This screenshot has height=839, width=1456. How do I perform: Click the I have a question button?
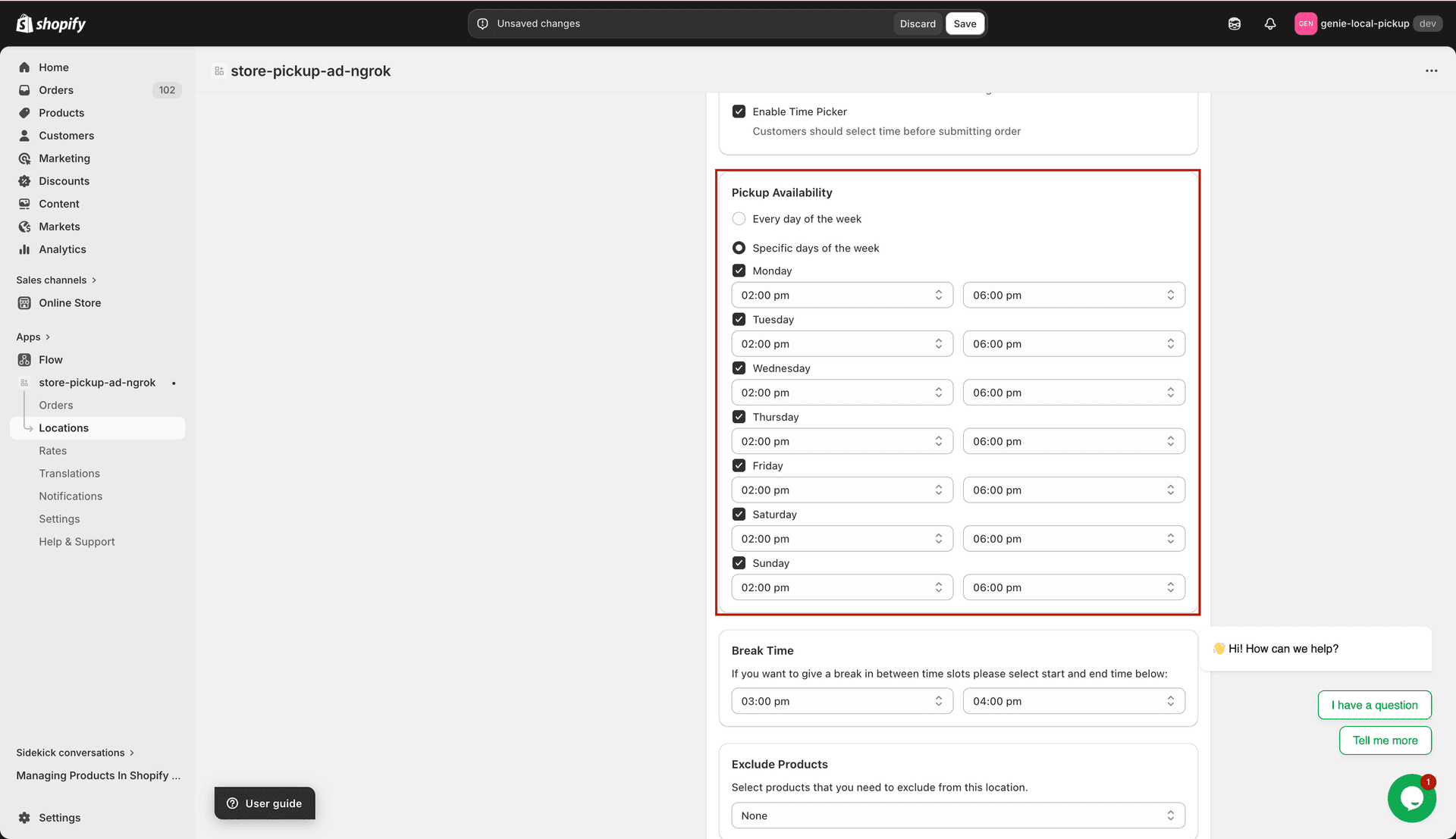coord(1374,704)
